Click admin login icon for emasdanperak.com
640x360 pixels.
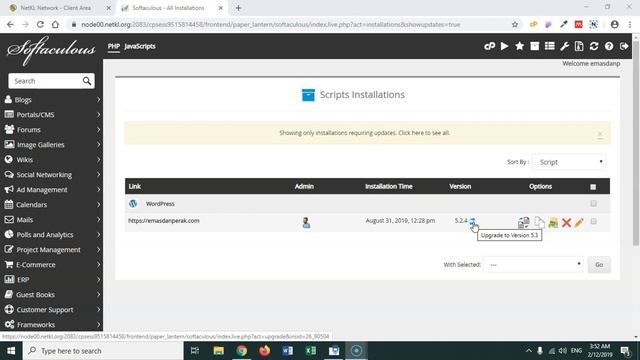point(306,222)
